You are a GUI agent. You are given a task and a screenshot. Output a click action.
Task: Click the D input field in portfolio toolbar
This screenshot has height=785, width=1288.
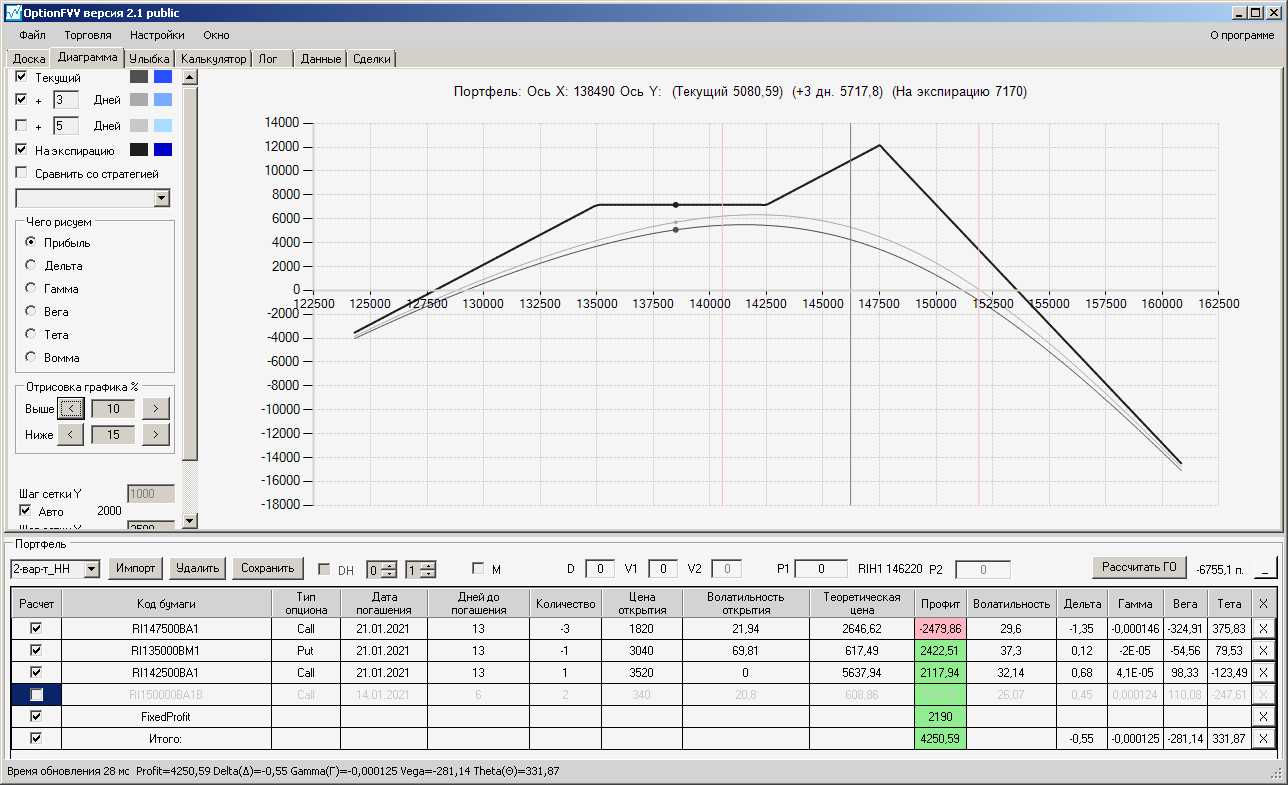click(x=600, y=569)
